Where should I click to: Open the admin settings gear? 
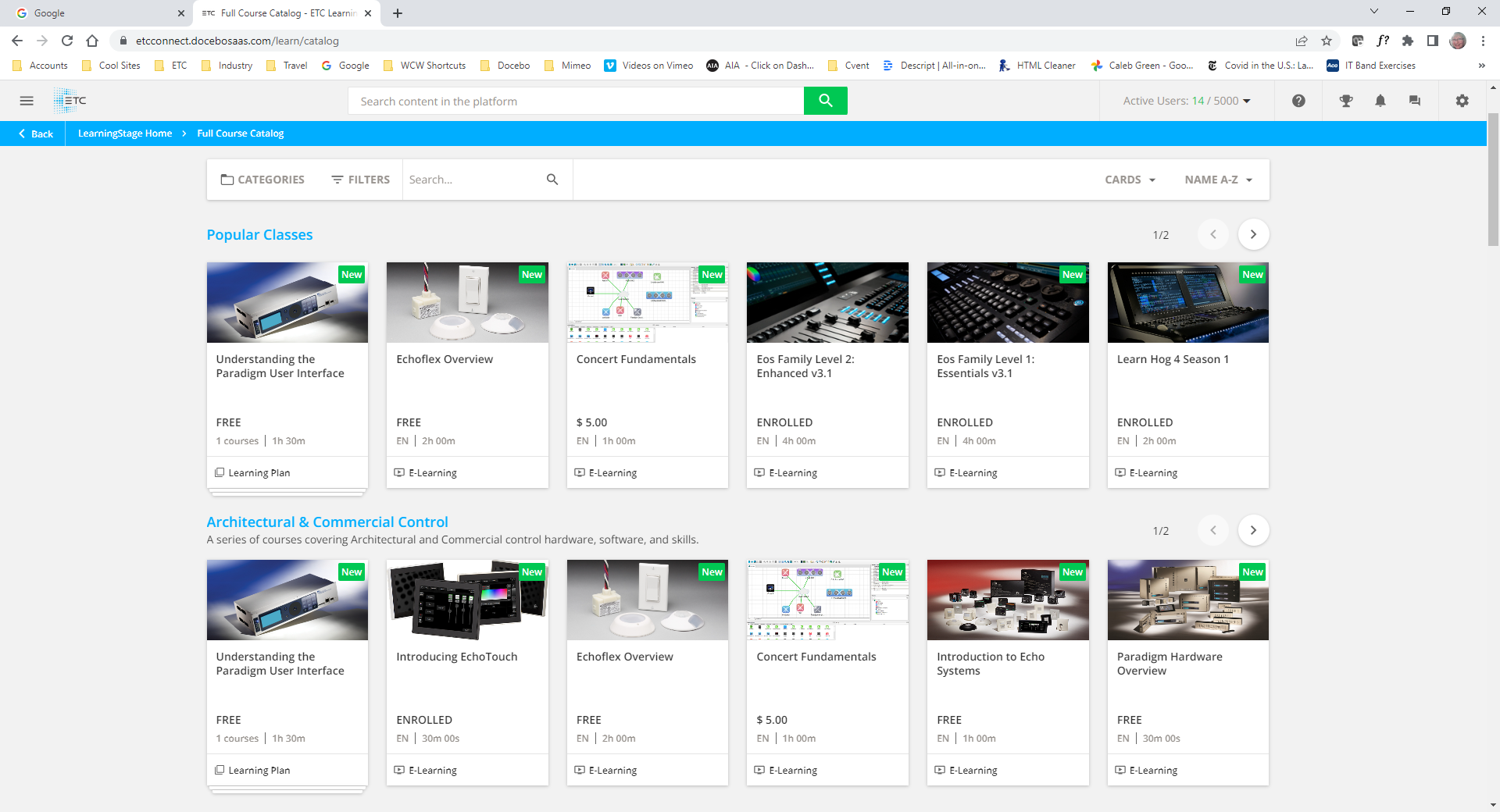(x=1462, y=101)
